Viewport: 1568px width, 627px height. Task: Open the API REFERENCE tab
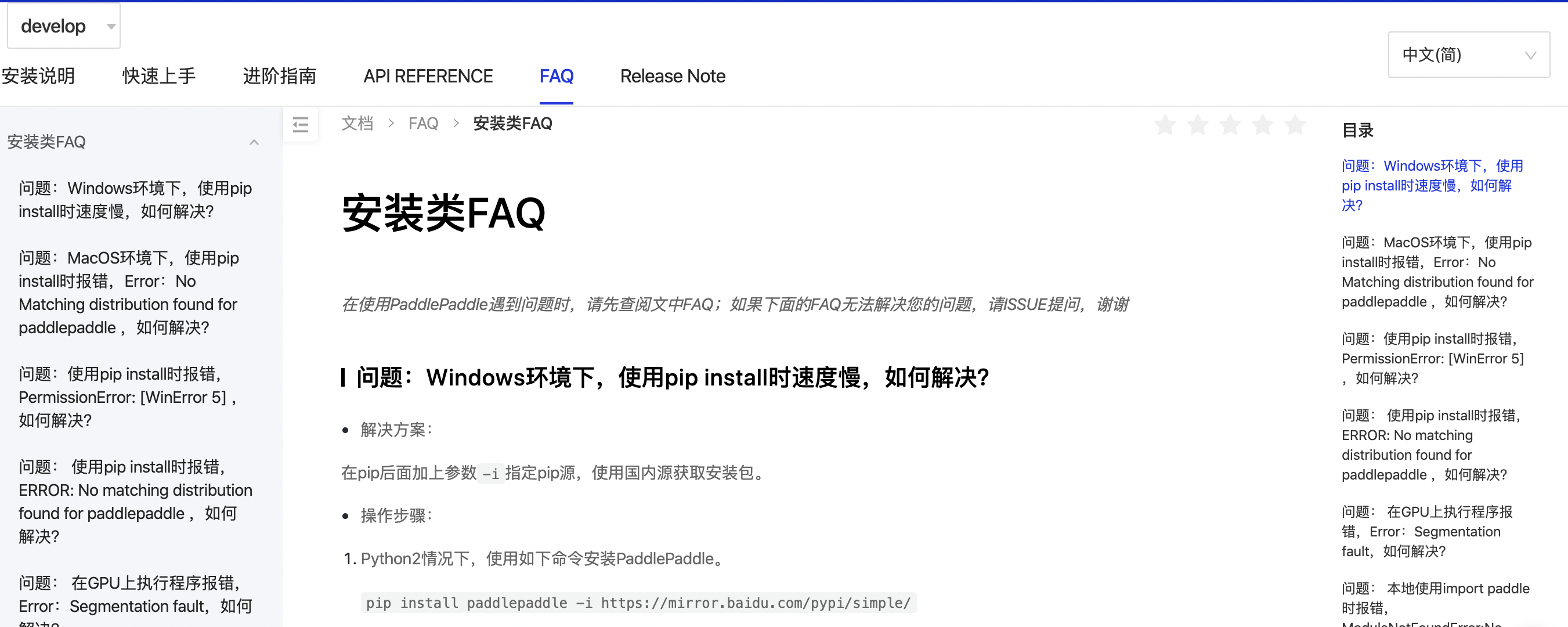(428, 76)
